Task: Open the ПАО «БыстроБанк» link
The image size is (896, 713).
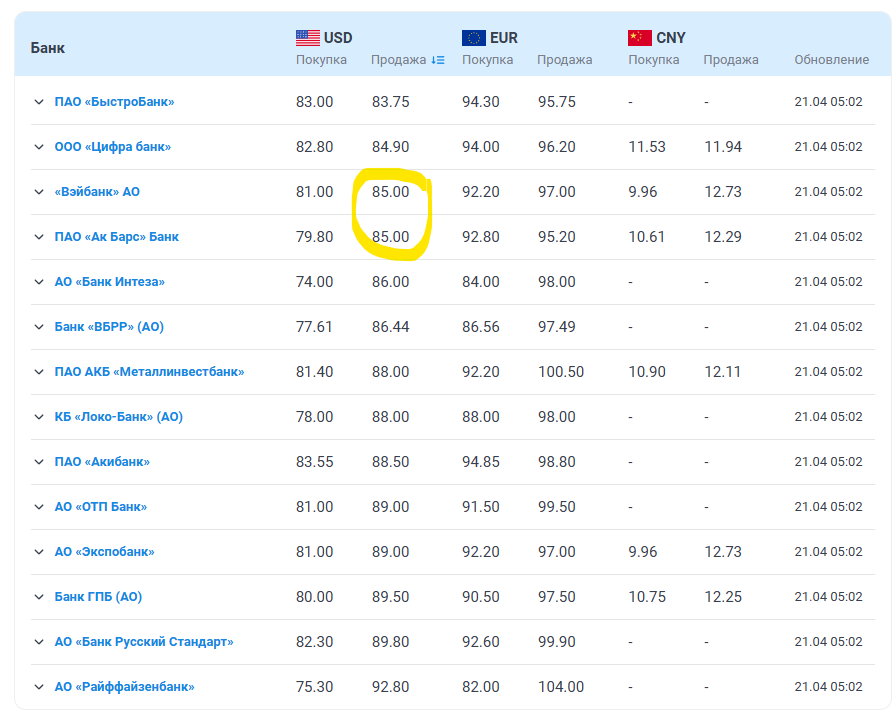Action: (x=114, y=102)
